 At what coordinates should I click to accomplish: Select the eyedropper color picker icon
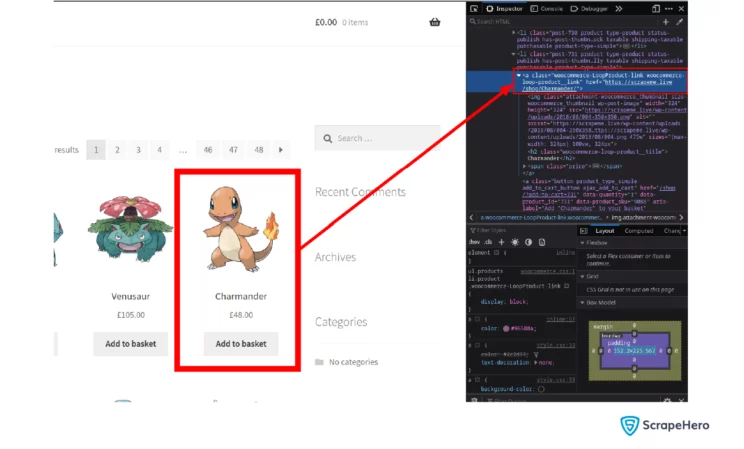point(679,22)
